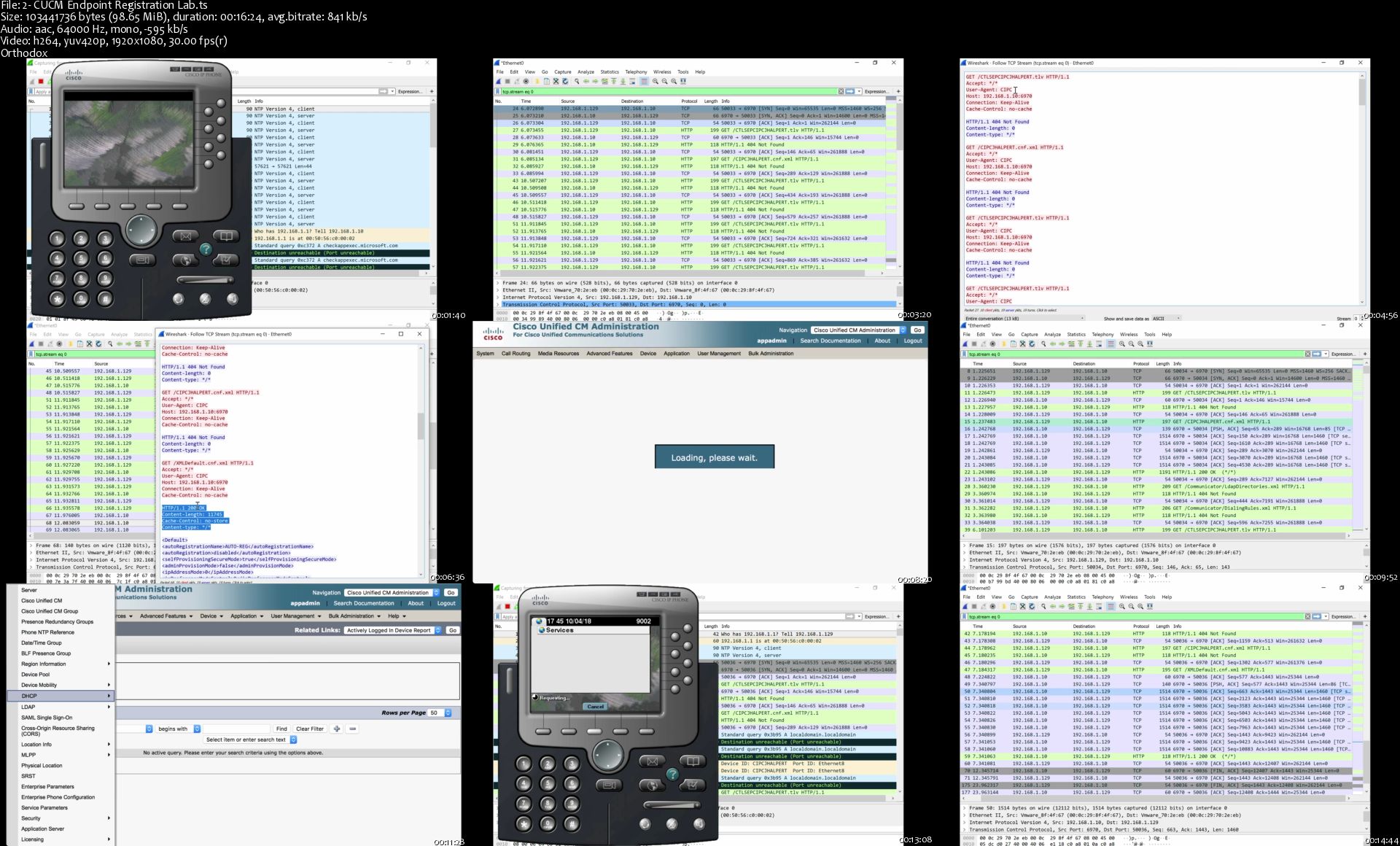Add search row plus icon in CUCM Find page

point(337,729)
